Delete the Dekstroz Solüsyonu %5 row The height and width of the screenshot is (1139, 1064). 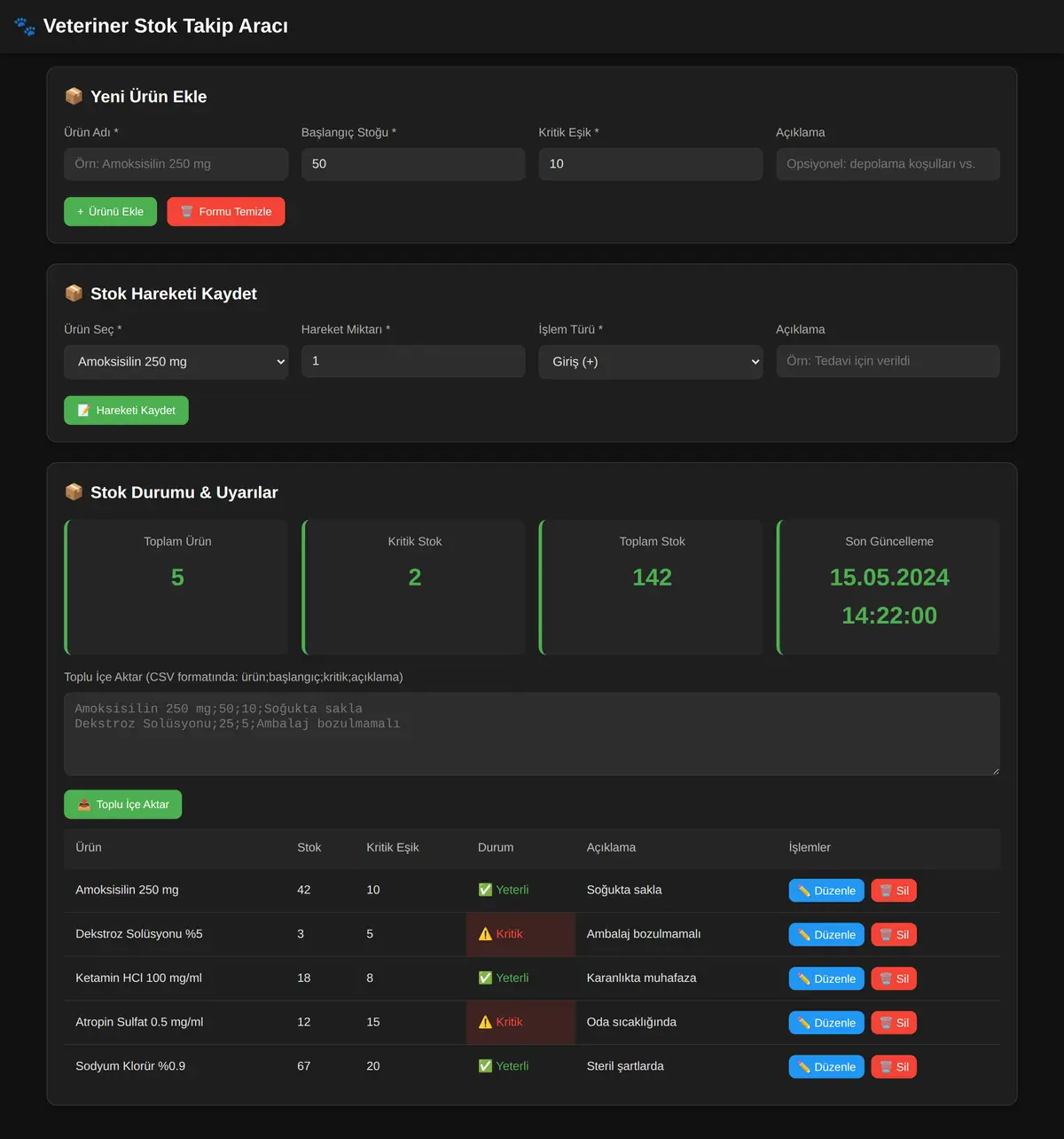(894, 935)
